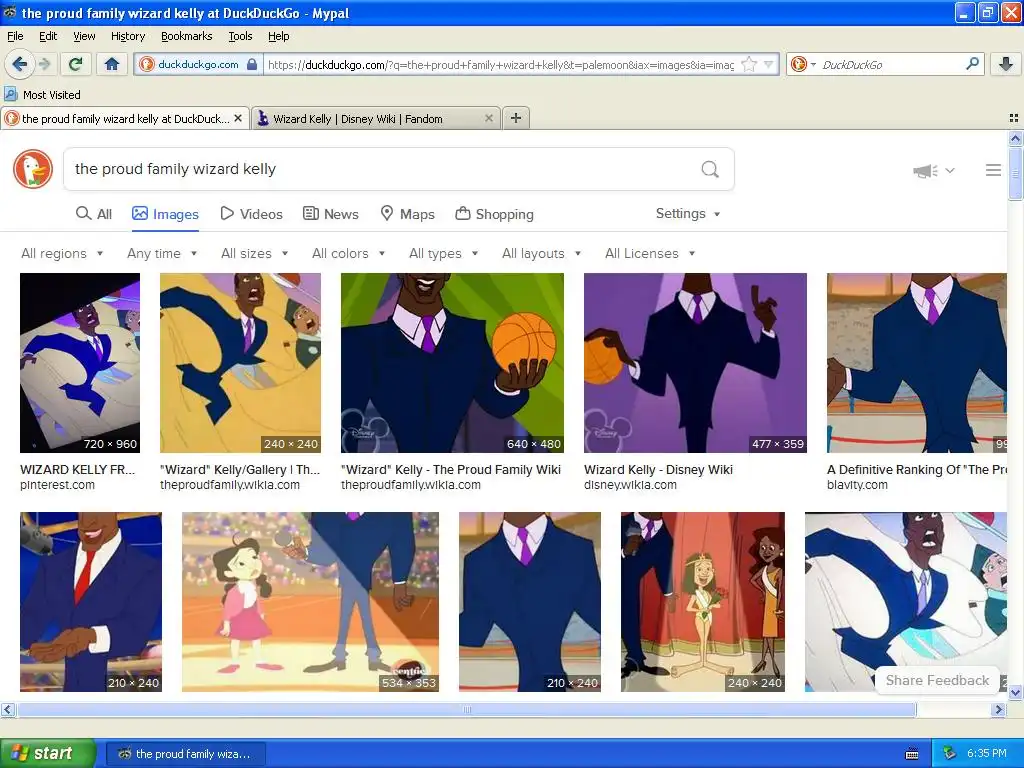Switch to All search results
This screenshot has height=768, width=1024.
point(93,214)
